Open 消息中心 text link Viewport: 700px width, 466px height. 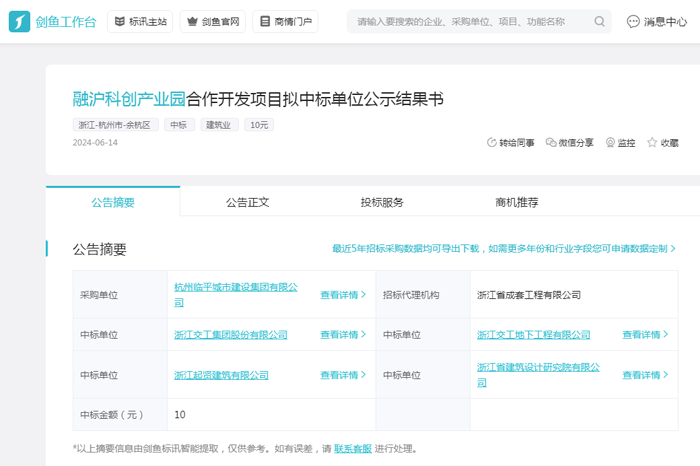click(665, 21)
